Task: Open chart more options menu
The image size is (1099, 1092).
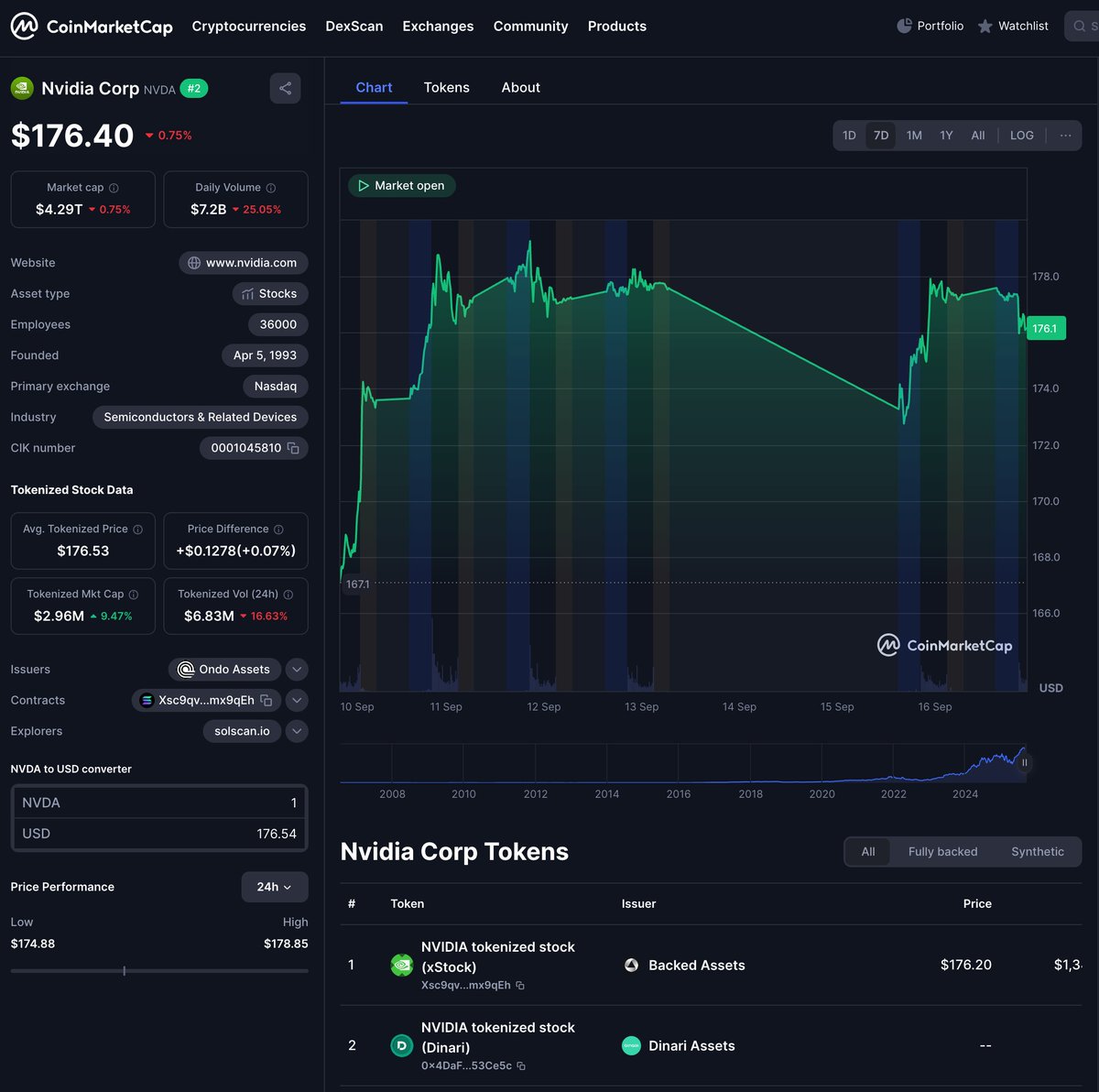Action: tap(1066, 136)
